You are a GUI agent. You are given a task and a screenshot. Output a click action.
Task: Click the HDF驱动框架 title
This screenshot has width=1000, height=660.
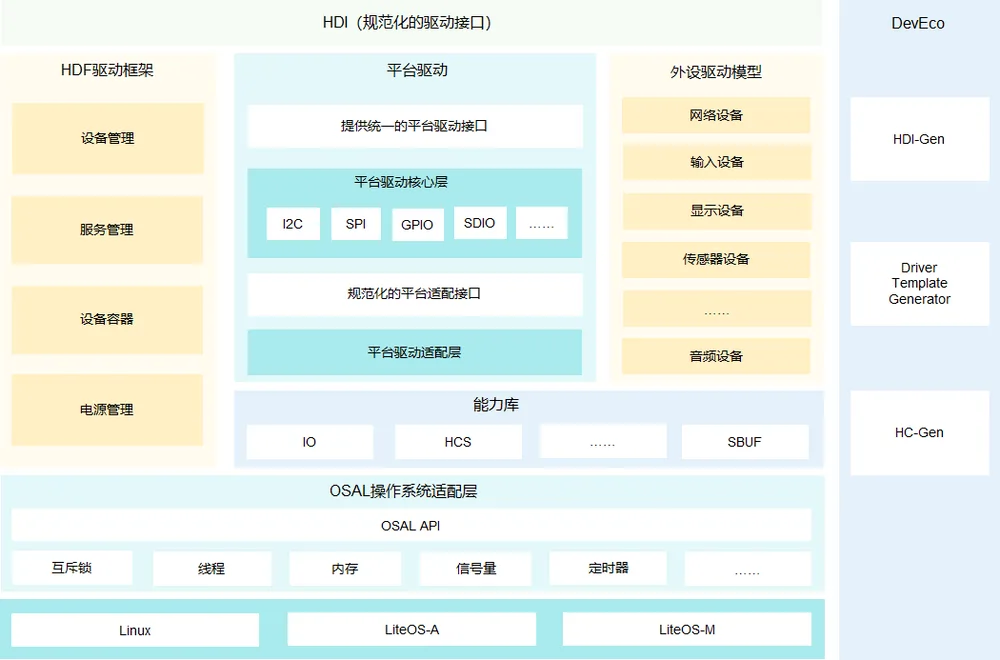(x=107, y=70)
